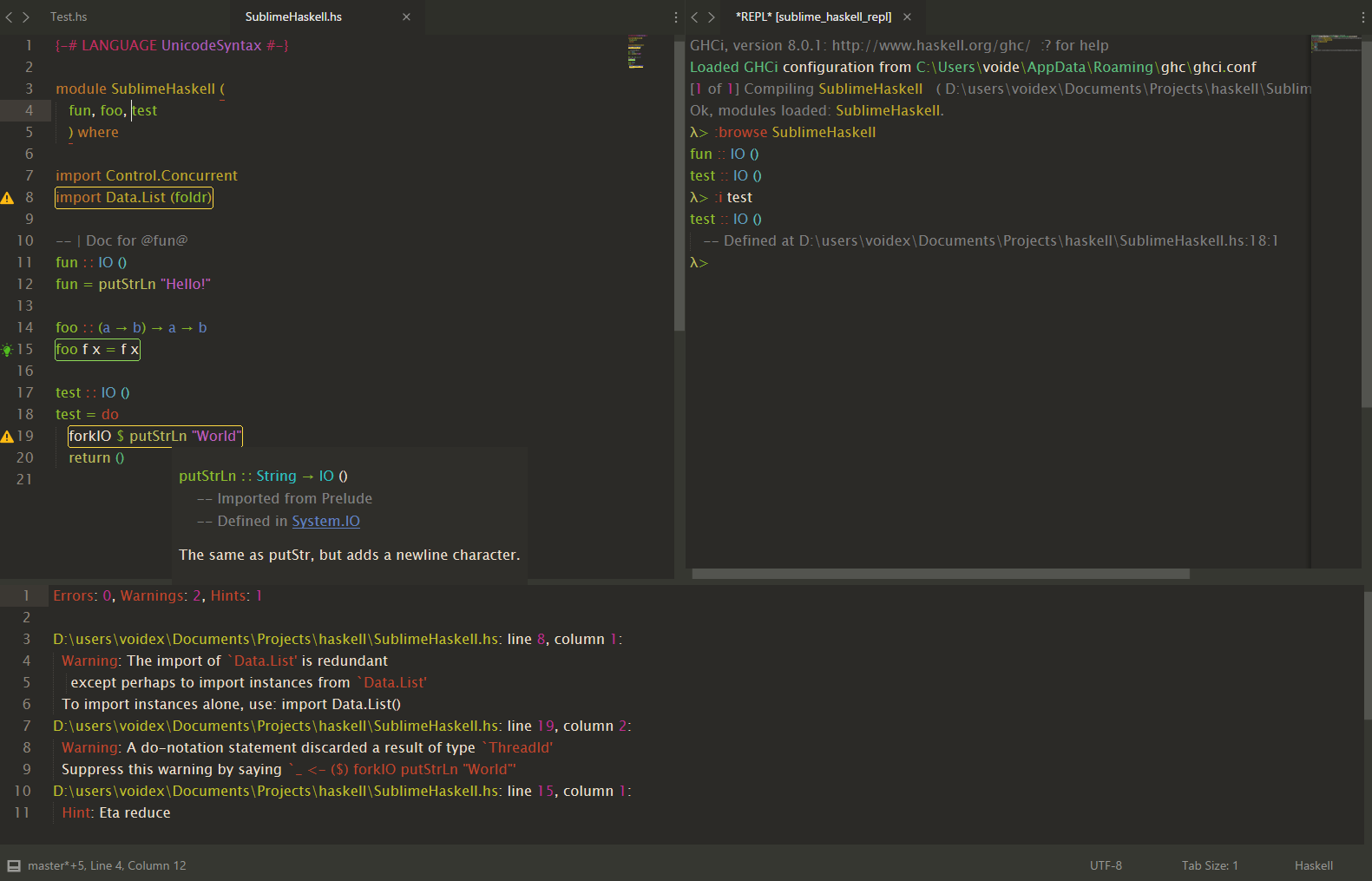The height and width of the screenshot is (881, 1372).
Task: Open the System.IO link in popup
Action: (x=325, y=521)
